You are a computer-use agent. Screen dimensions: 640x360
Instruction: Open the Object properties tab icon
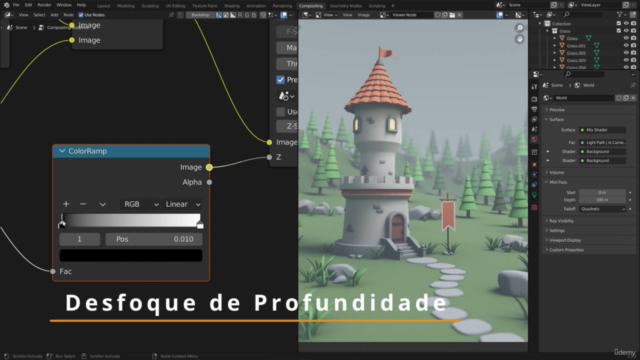534,164
